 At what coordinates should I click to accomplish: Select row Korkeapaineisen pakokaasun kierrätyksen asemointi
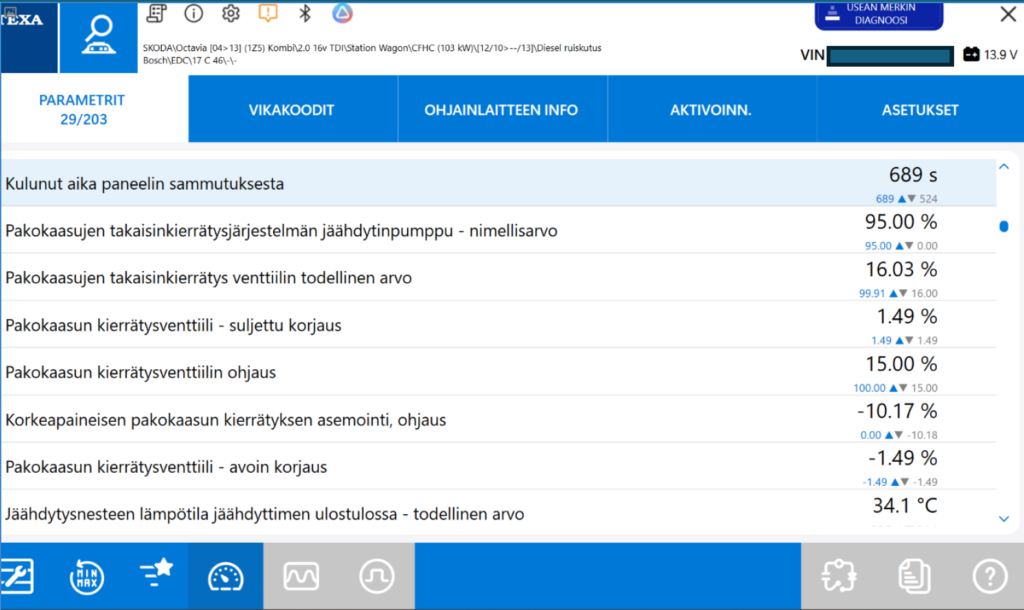point(498,419)
